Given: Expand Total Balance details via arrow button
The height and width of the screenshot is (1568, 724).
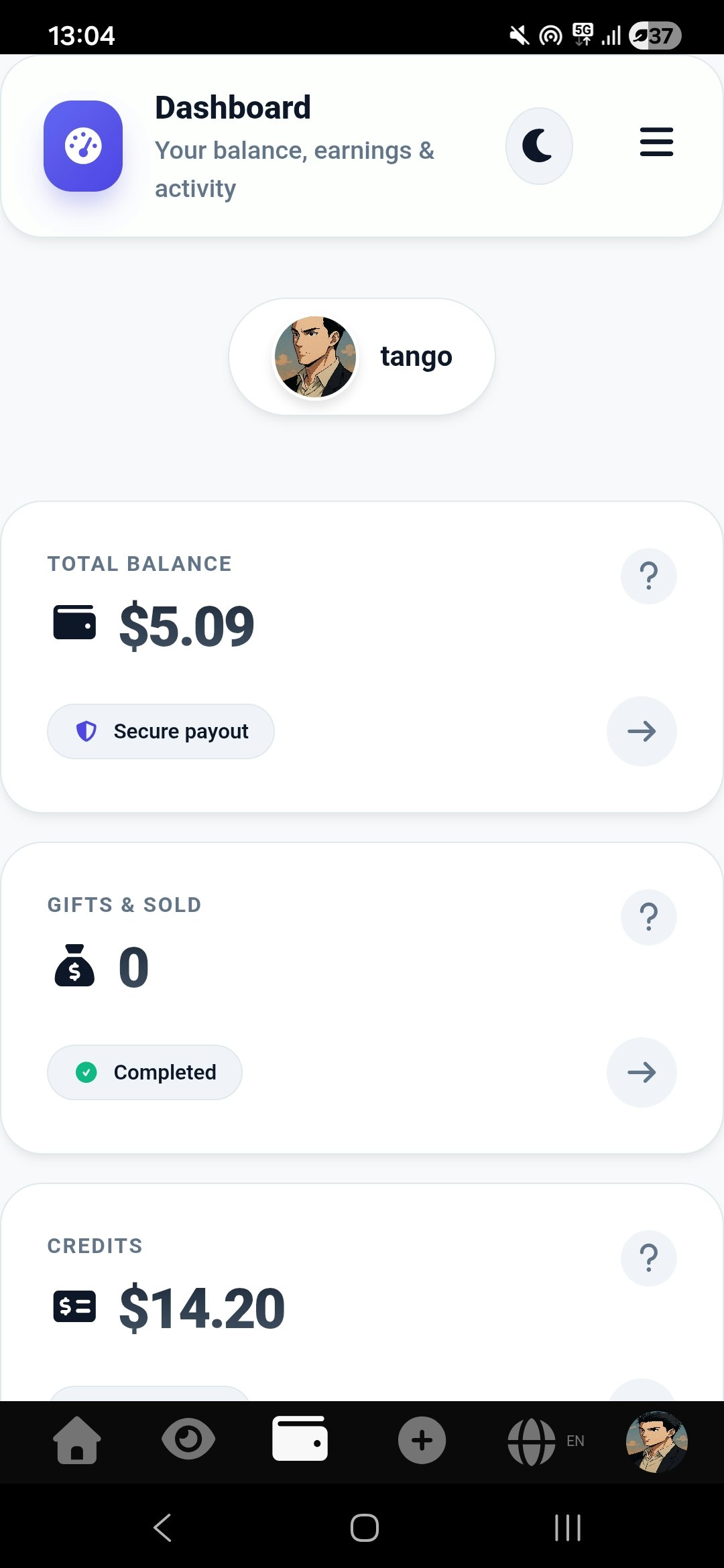Looking at the screenshot, I should 641,731.
